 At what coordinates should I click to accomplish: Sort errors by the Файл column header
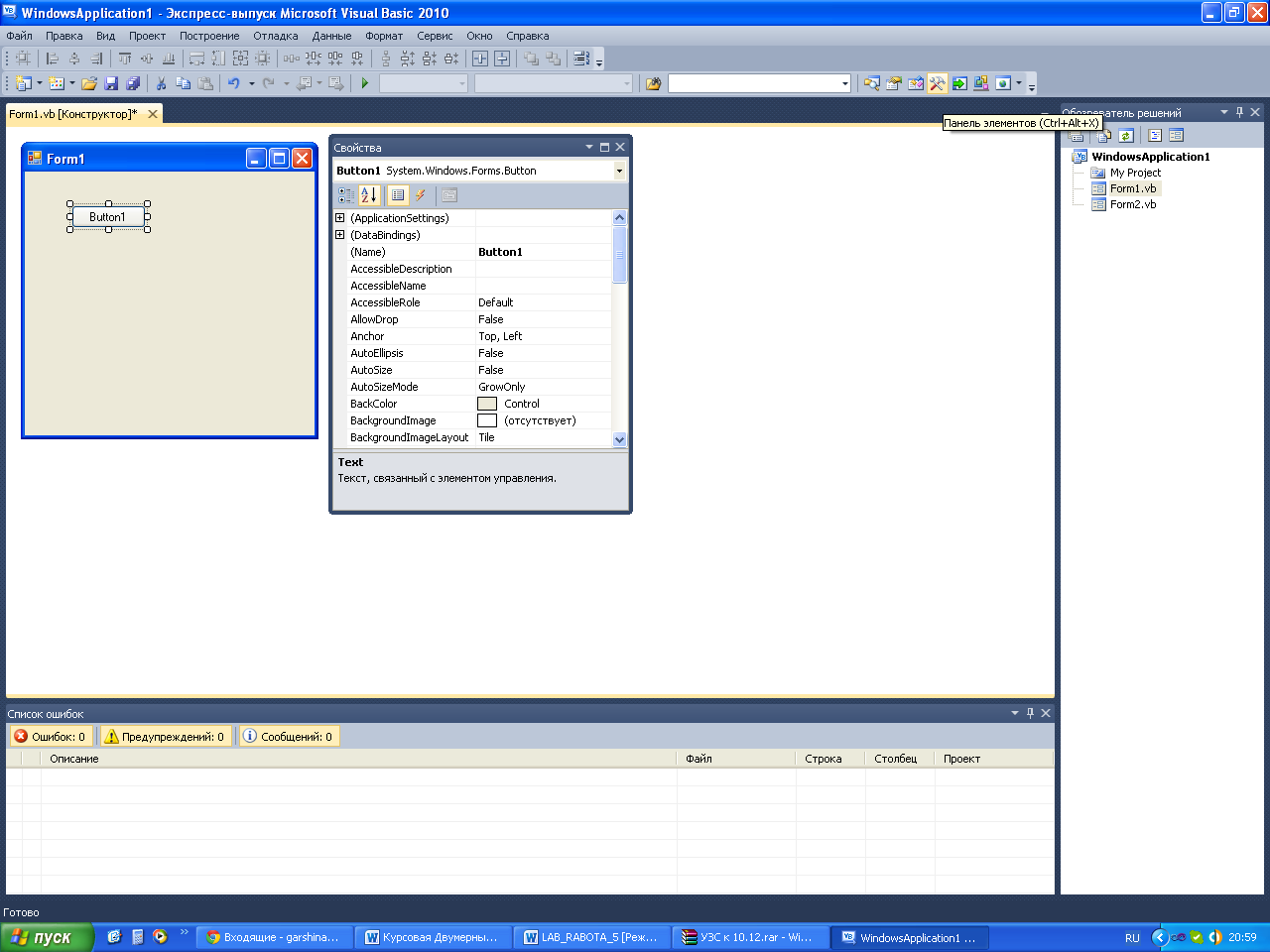[x=736, y=759]
